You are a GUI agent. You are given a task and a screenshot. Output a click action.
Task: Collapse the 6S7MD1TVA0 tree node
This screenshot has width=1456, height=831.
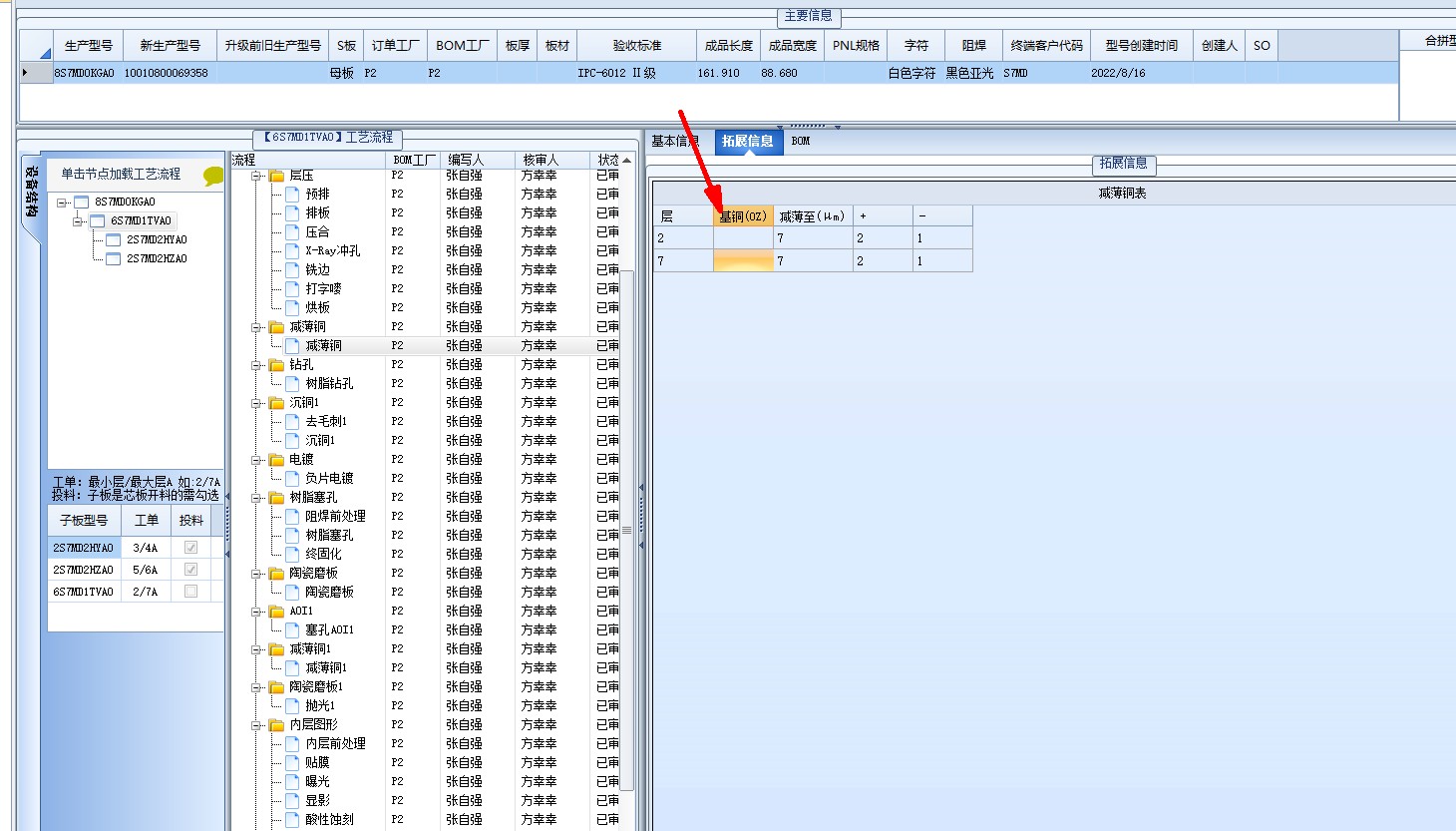pyautogui.click(x=78, y=220)
